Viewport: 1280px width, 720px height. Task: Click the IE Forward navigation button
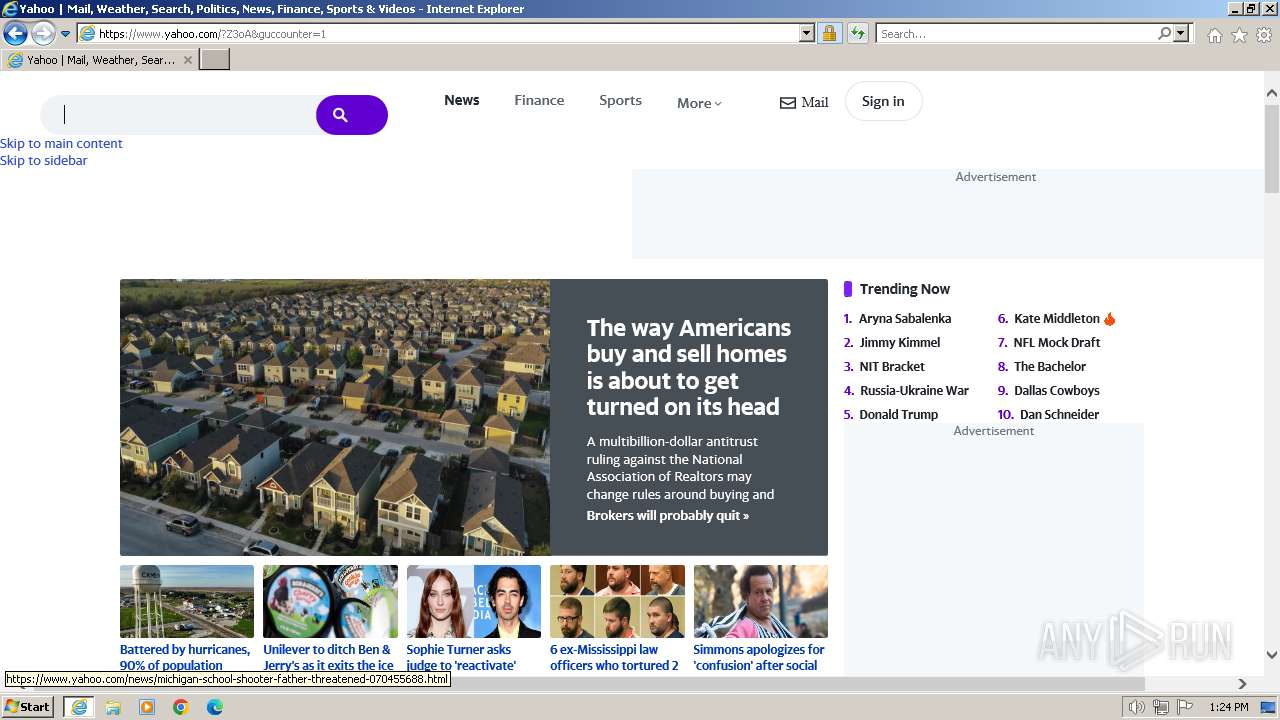point(43,34)
